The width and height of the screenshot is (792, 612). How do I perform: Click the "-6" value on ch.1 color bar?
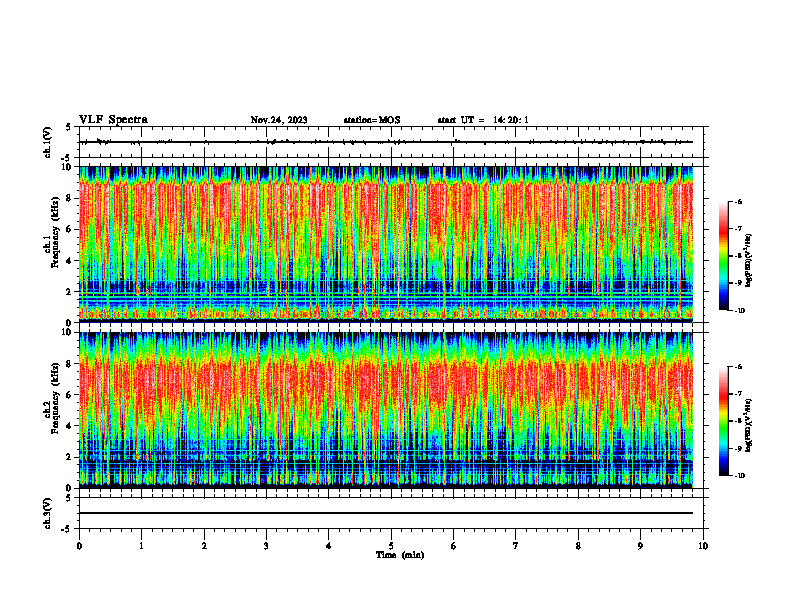click(738, 202)
